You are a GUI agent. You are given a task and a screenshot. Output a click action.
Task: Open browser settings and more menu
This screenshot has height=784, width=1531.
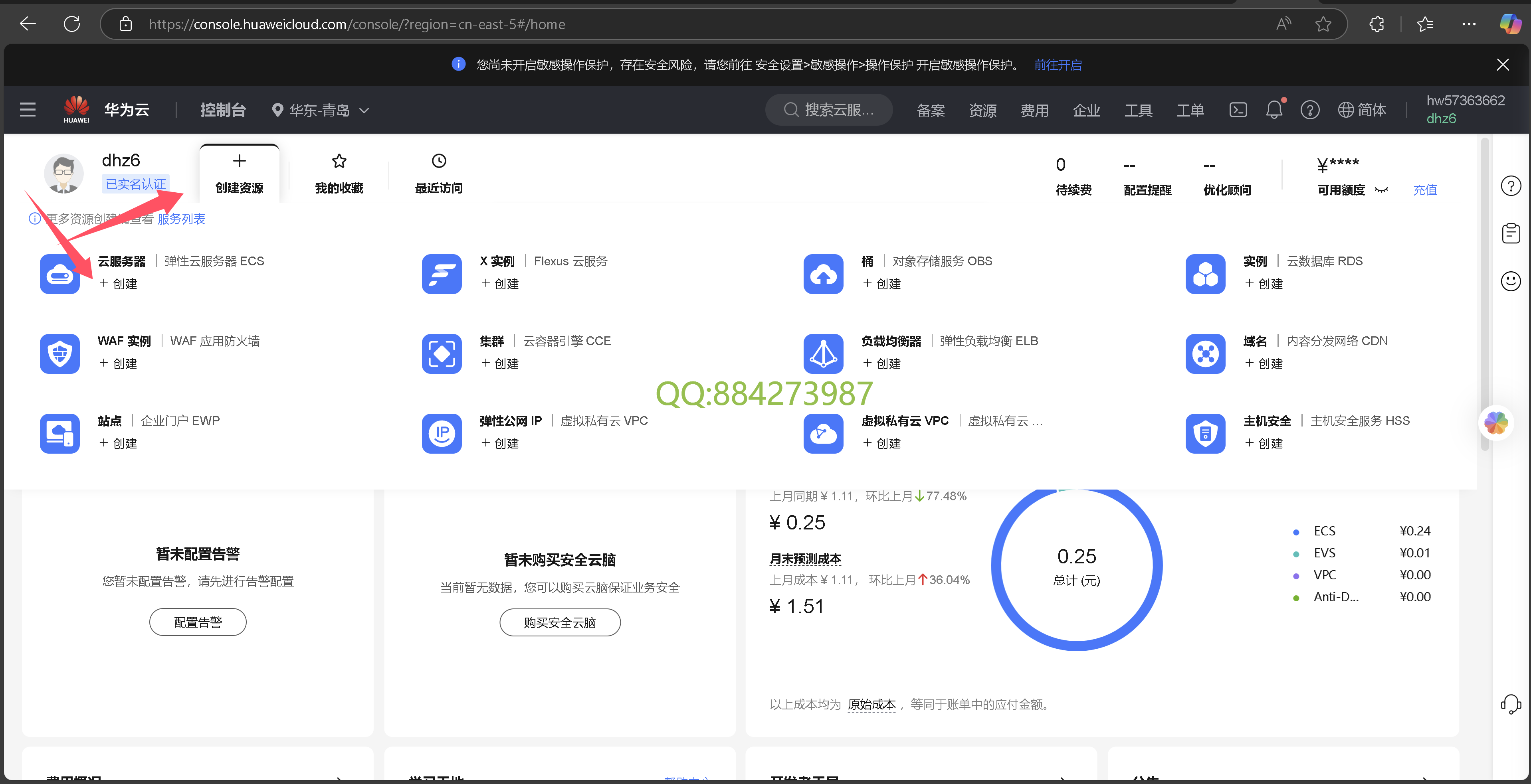[1469, 24]
